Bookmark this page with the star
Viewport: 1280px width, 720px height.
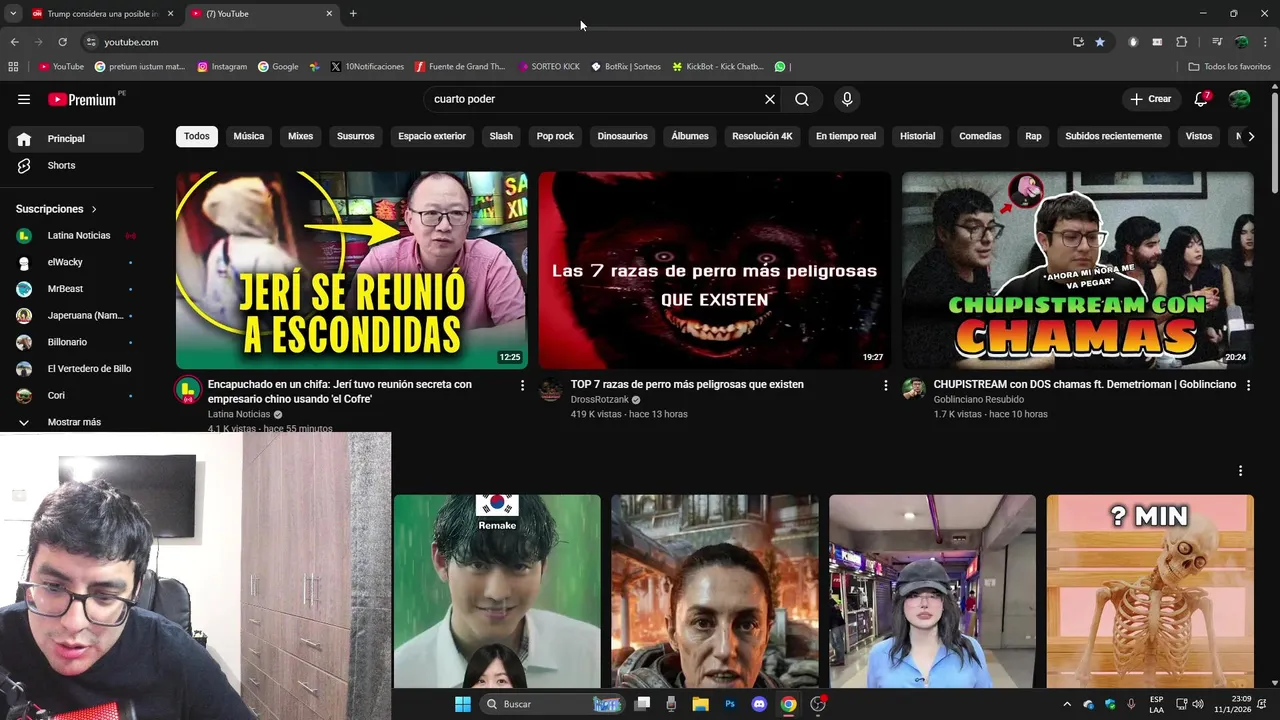[1100, 42]
